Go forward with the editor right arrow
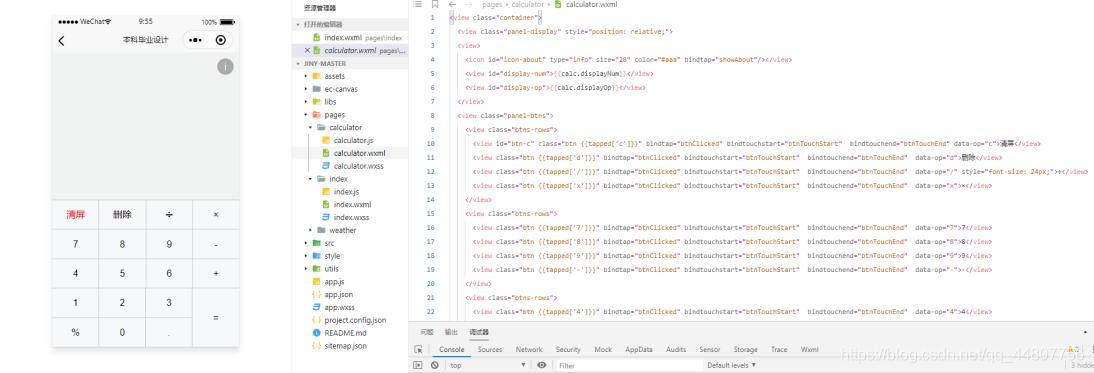 click(x=469, y=4)
